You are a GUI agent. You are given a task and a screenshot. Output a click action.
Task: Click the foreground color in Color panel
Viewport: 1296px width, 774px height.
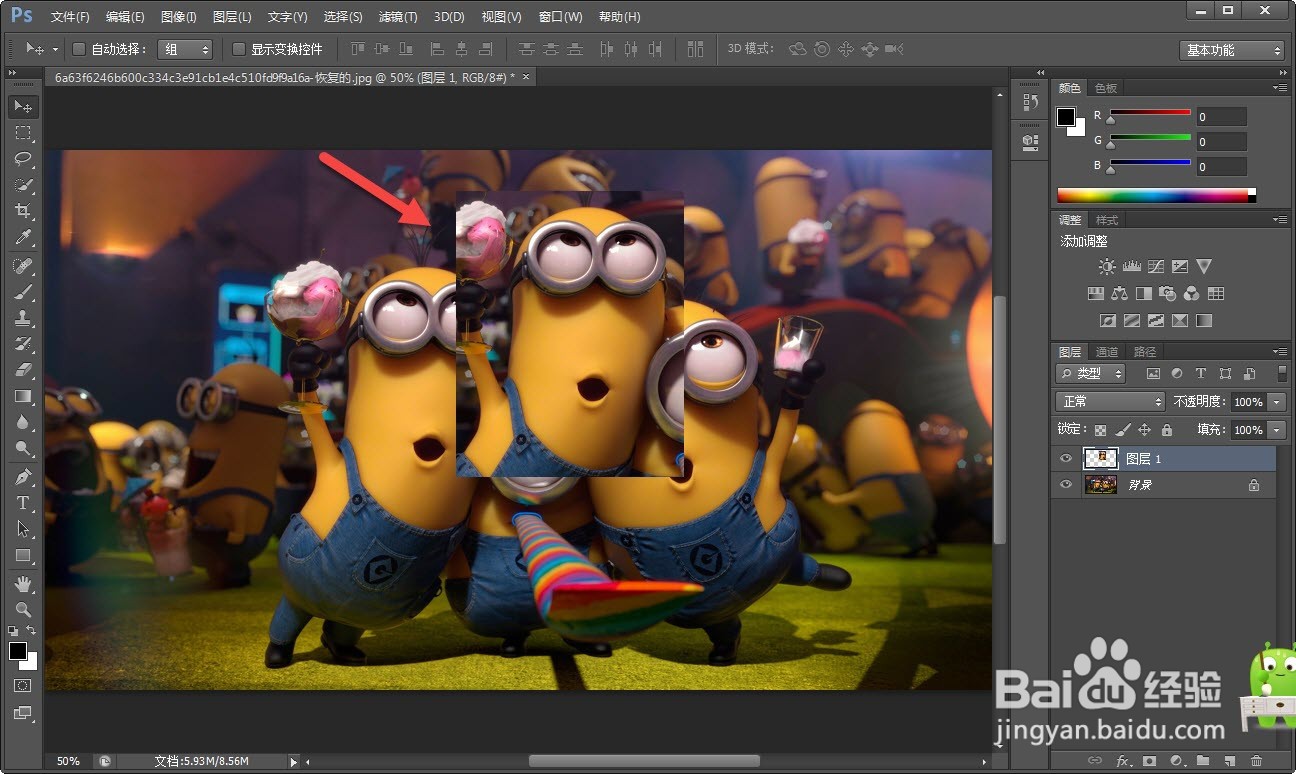1066,116
